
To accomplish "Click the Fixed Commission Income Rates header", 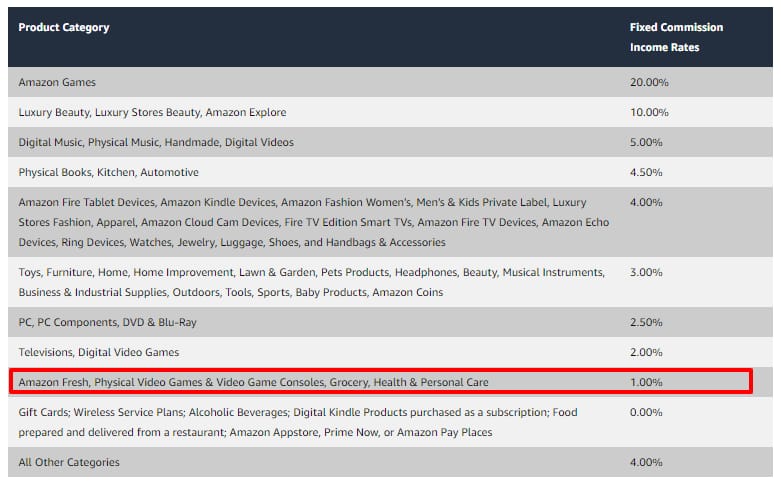I will pyautogui.click(x=676, y=37).
